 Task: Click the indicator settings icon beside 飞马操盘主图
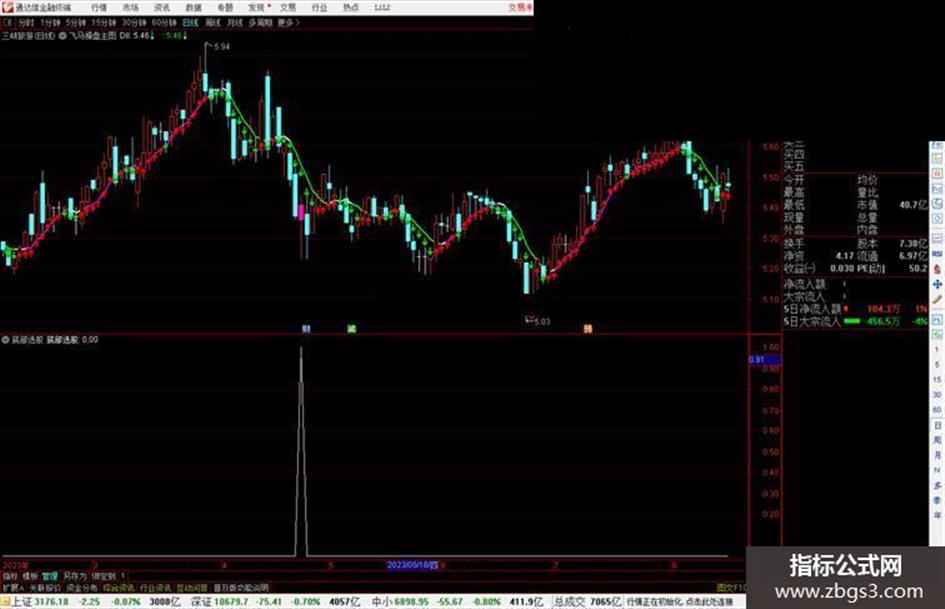[x=62, y=36]
